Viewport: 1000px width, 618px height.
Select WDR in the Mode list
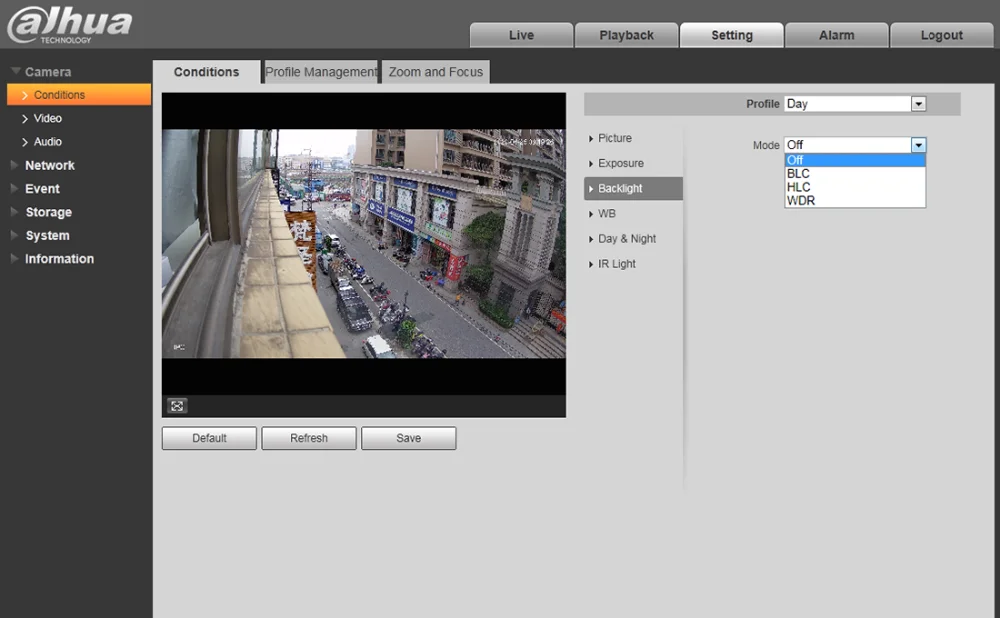click(800, 200)
